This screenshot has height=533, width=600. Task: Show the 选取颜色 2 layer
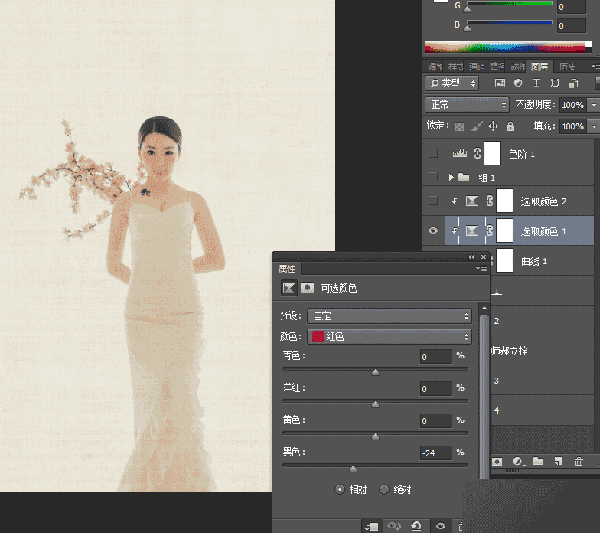click(433, 201)
